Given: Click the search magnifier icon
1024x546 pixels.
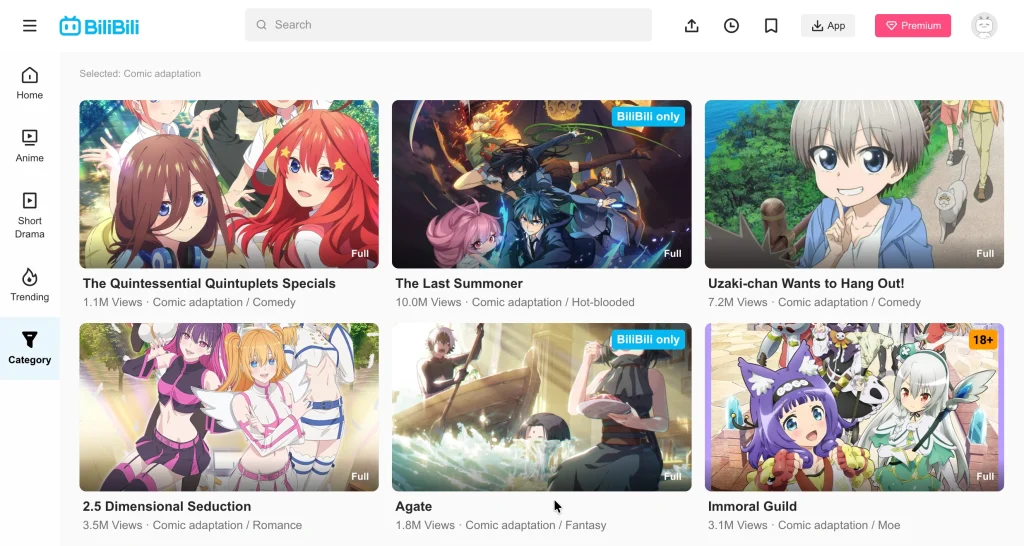Looking at the screenshot, I should 261,25.
